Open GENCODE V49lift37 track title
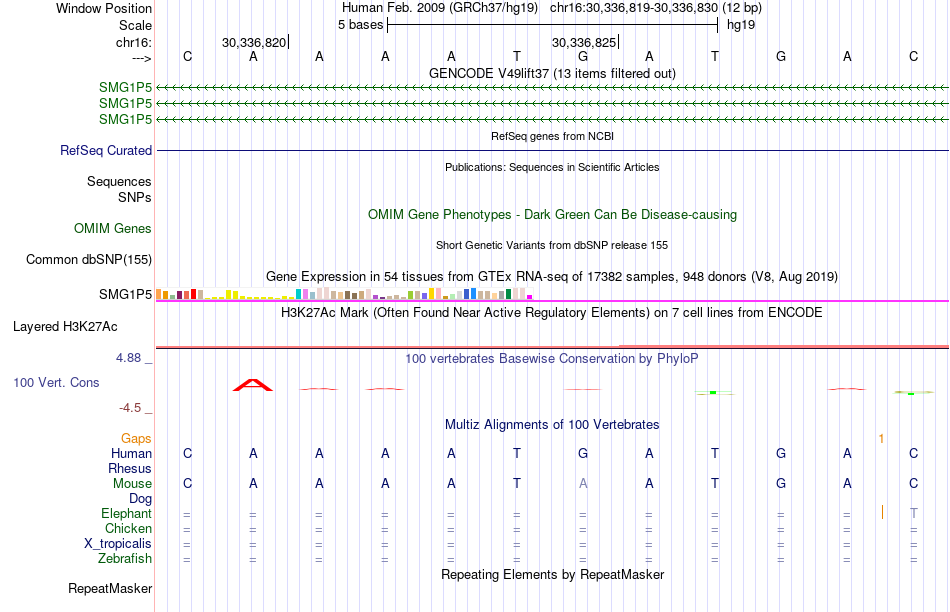This screenshot has height=612, width=950. [x=552, y=73]
